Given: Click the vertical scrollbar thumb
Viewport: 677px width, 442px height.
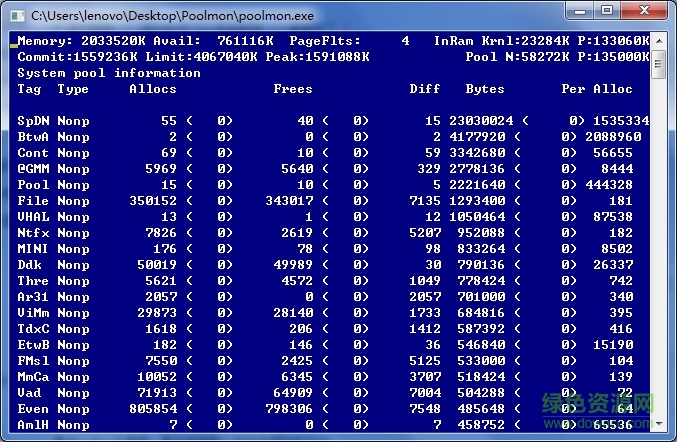Looking at the screenshot, I should point(658,64).
